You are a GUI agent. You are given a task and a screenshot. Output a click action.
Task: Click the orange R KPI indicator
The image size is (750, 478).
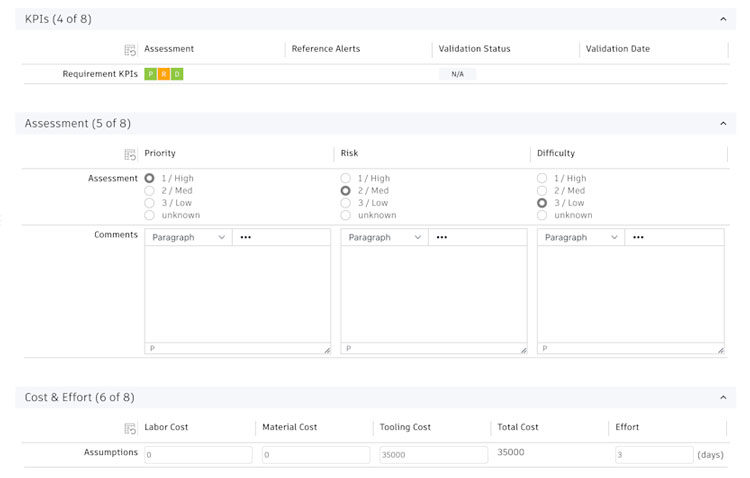coord(164,74)
